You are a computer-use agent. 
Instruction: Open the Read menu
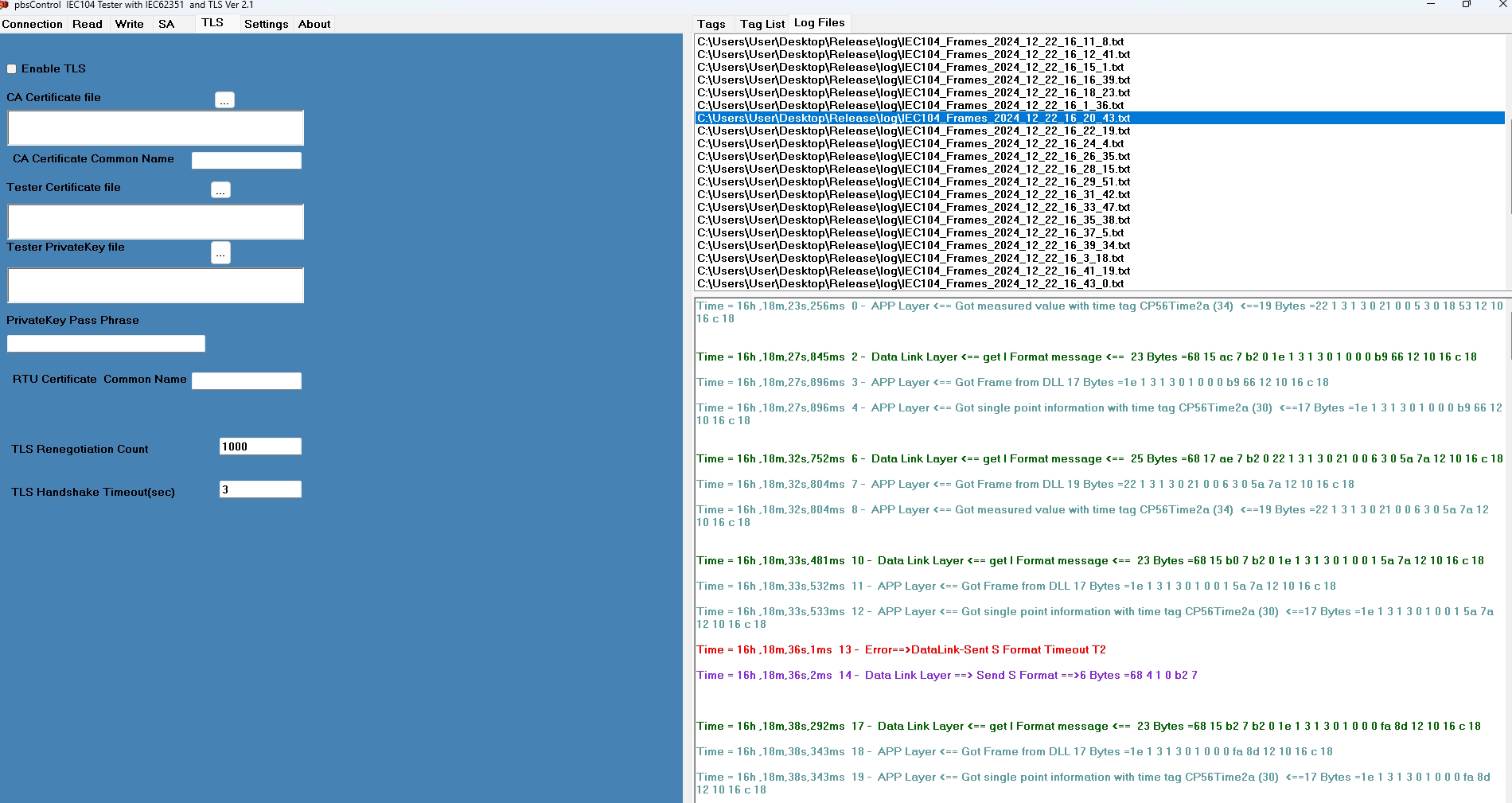(x=88, y=24)
